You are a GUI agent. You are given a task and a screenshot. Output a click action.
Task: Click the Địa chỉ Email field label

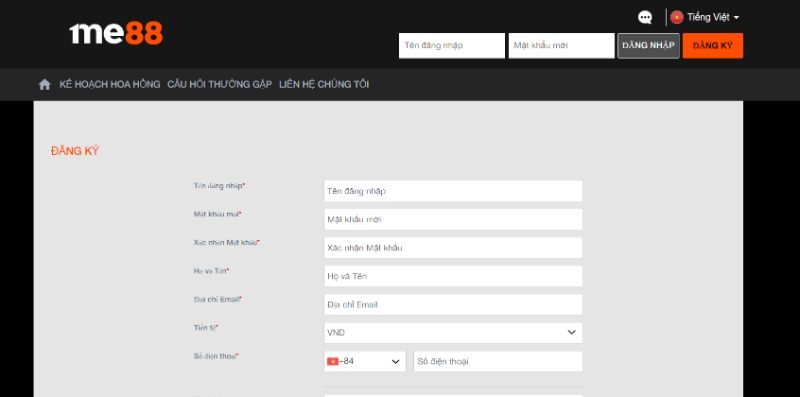[218, 300]
